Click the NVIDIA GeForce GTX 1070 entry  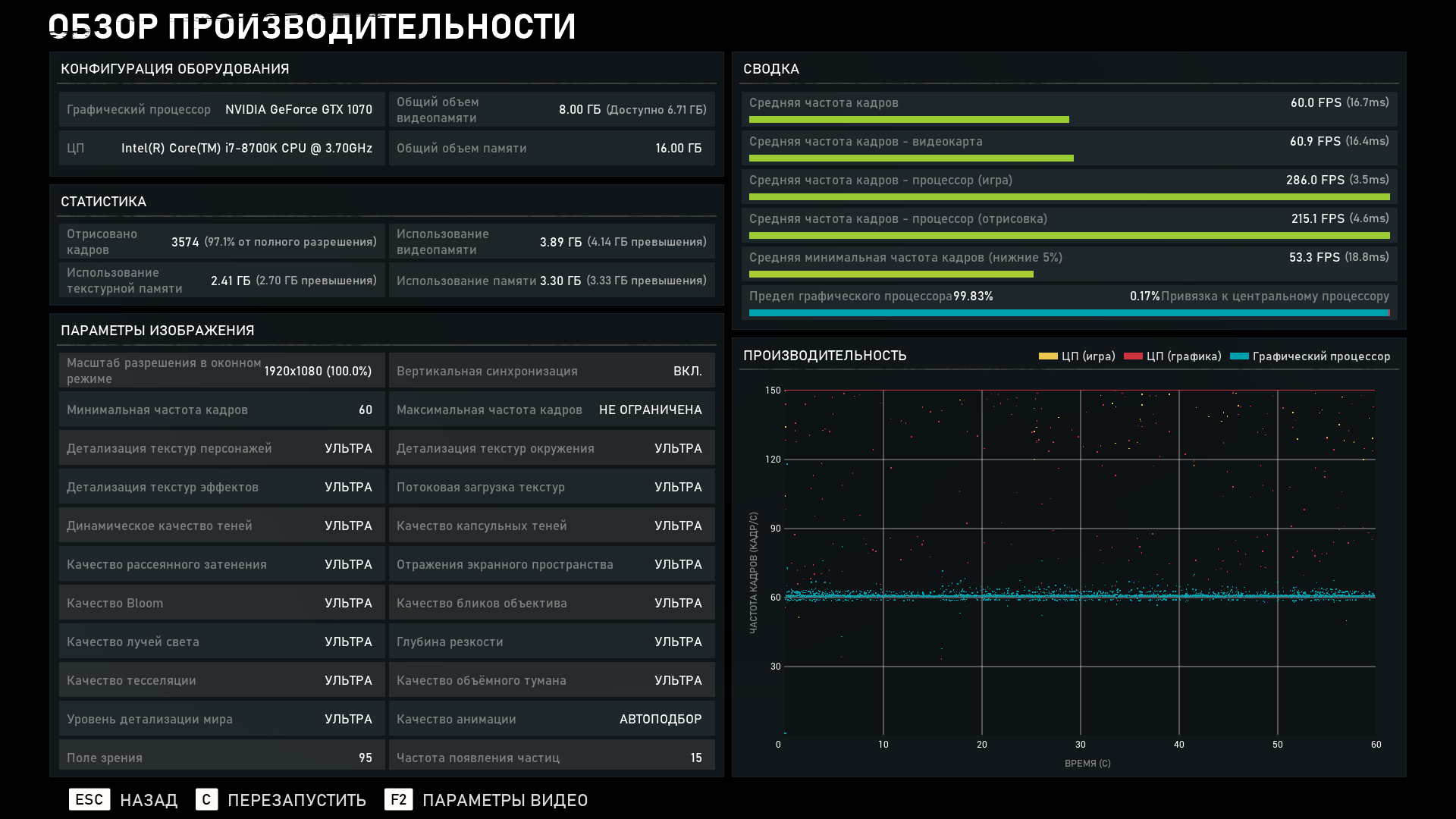point(298,109)
